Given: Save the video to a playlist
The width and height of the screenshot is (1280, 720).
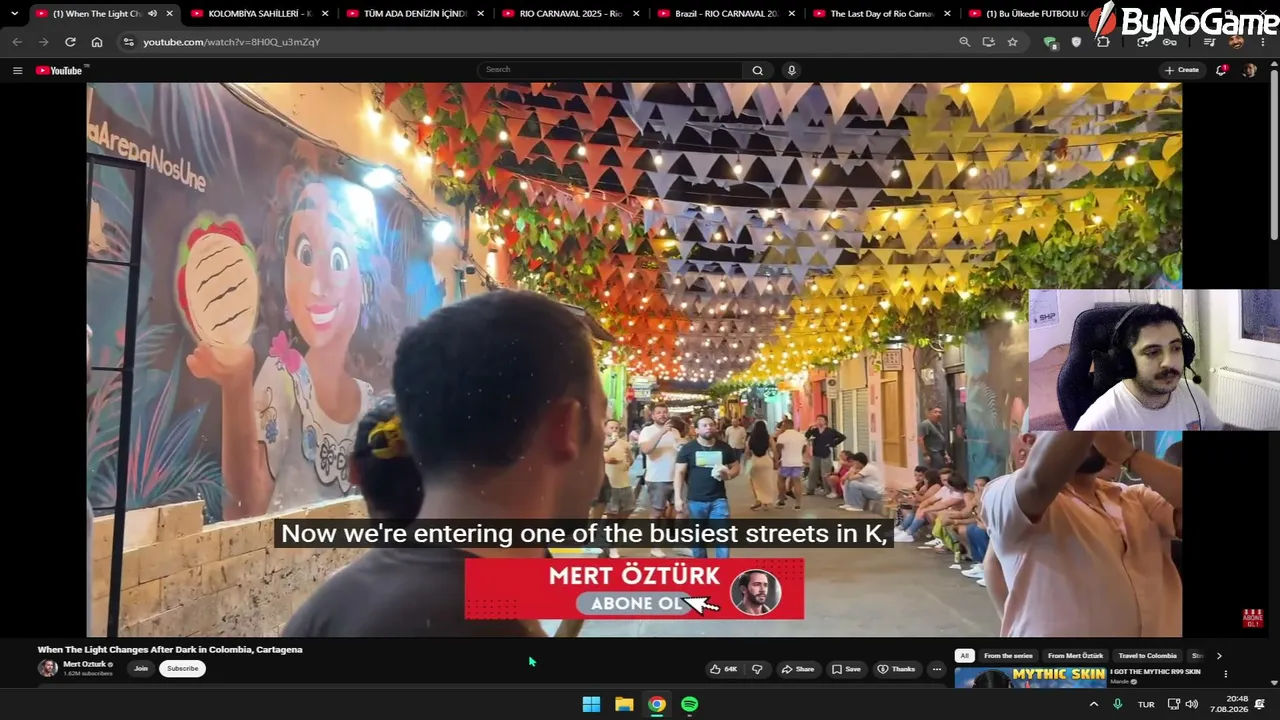Looking at the screenshot, I should (845, 669).
